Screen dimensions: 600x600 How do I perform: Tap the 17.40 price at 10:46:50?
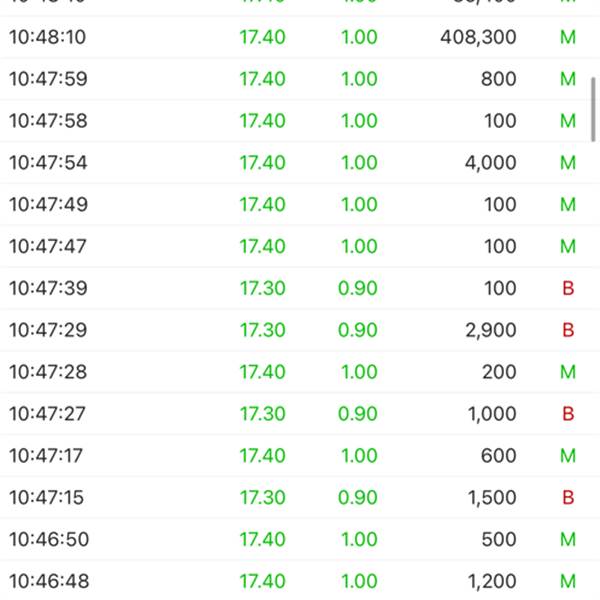pos(262,540)
